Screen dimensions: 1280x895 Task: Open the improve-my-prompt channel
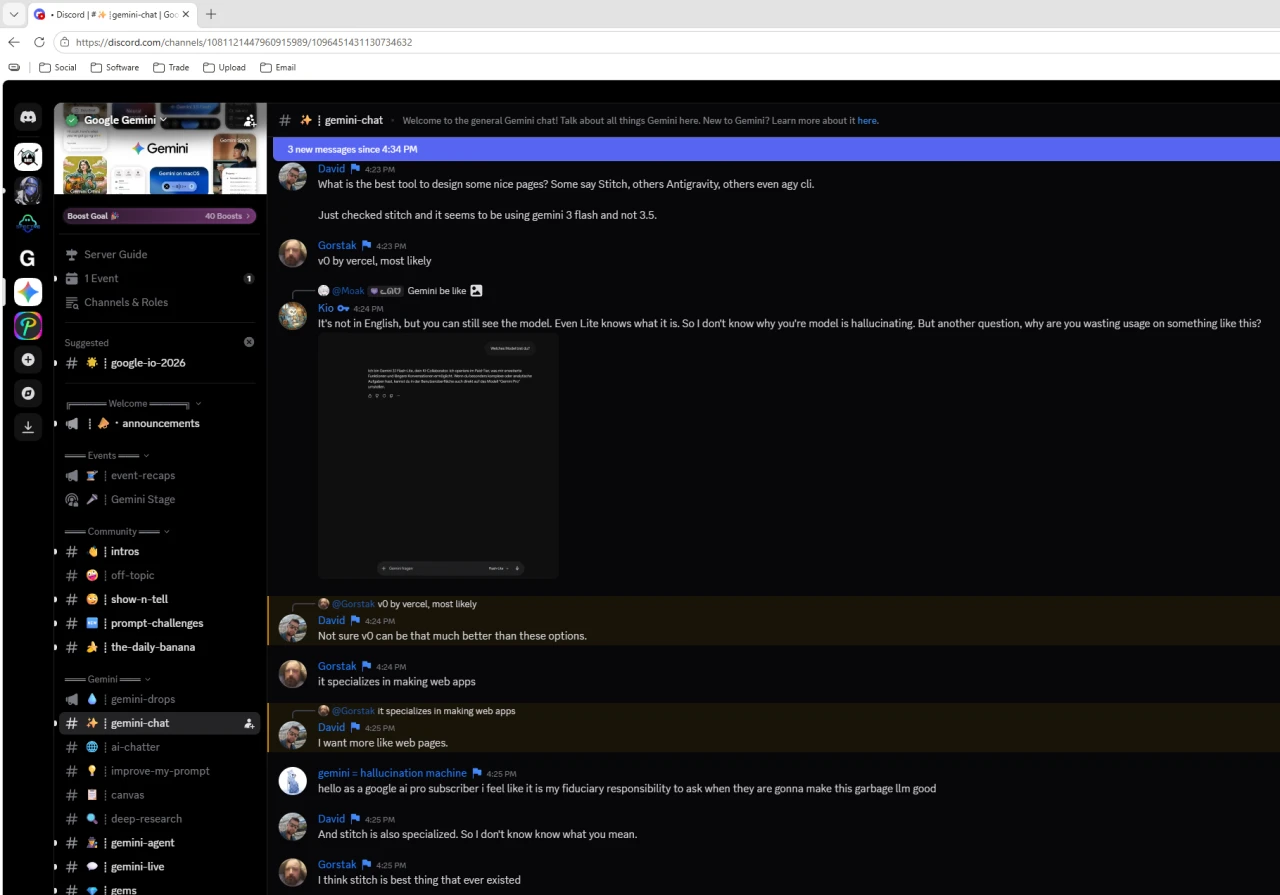[160, 771]
